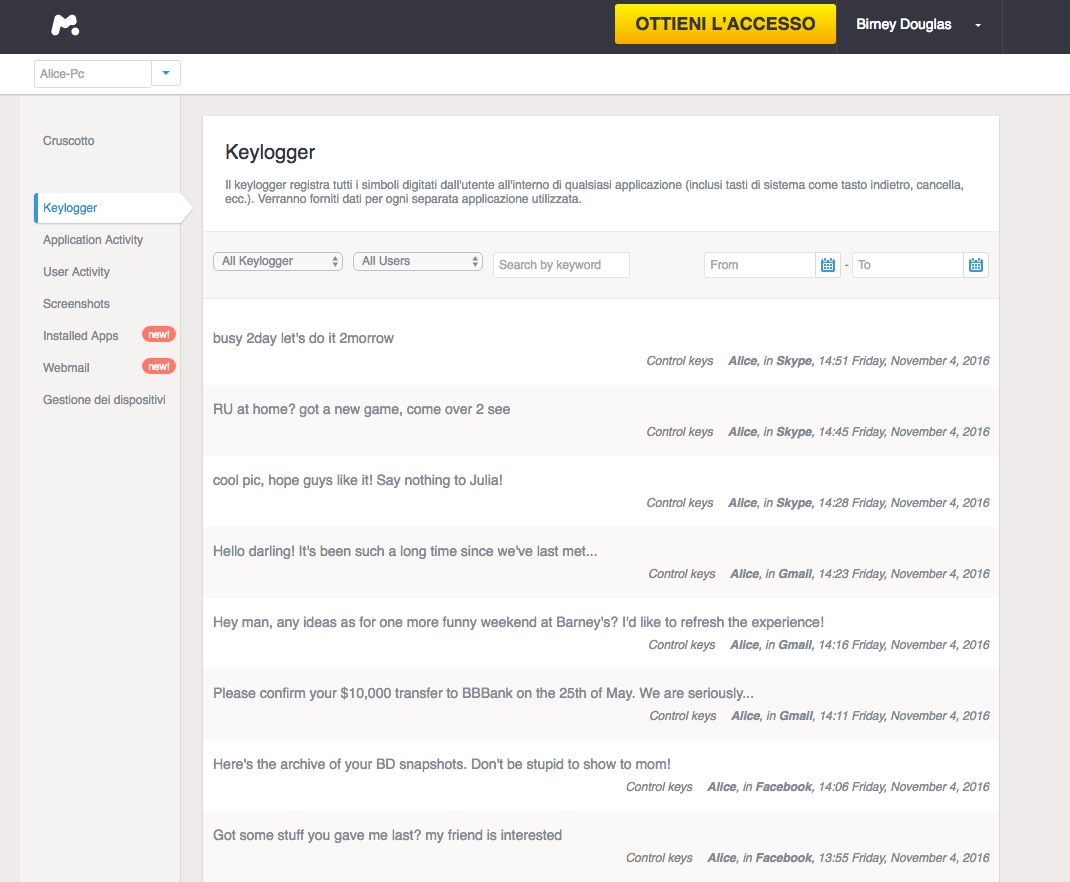1070x882 pixels.
Task: Open the BBBank transfer log entry
Action: pyautogui.click(x=483, y=693)
